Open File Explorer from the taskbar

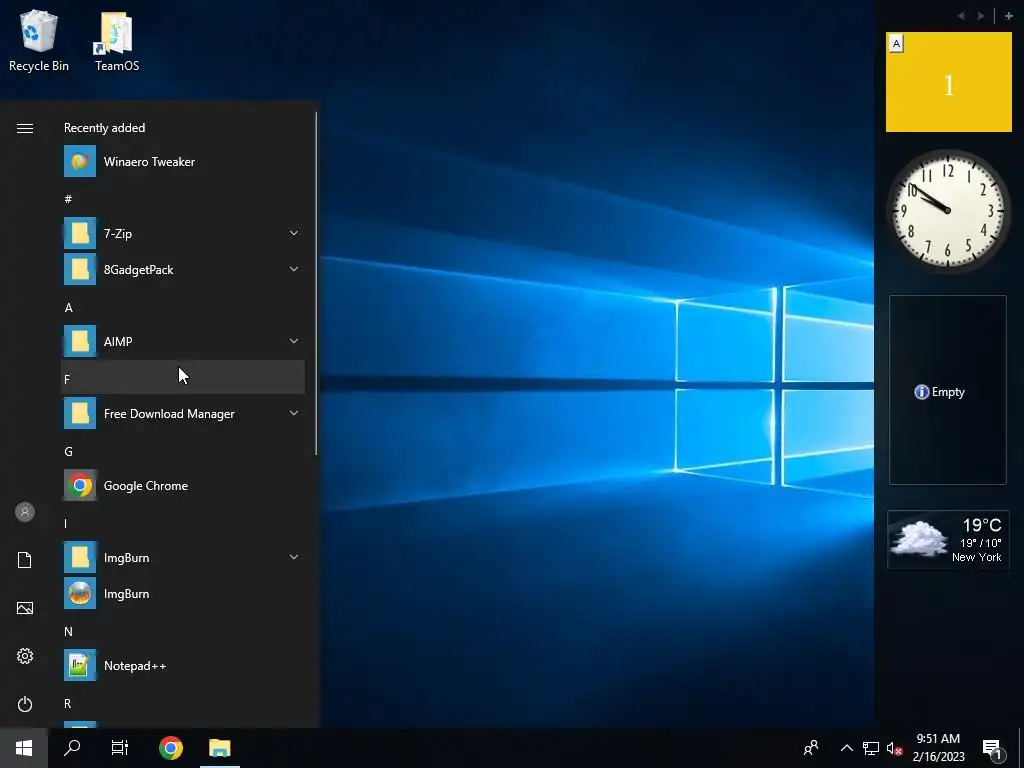(x=219, y=748)
